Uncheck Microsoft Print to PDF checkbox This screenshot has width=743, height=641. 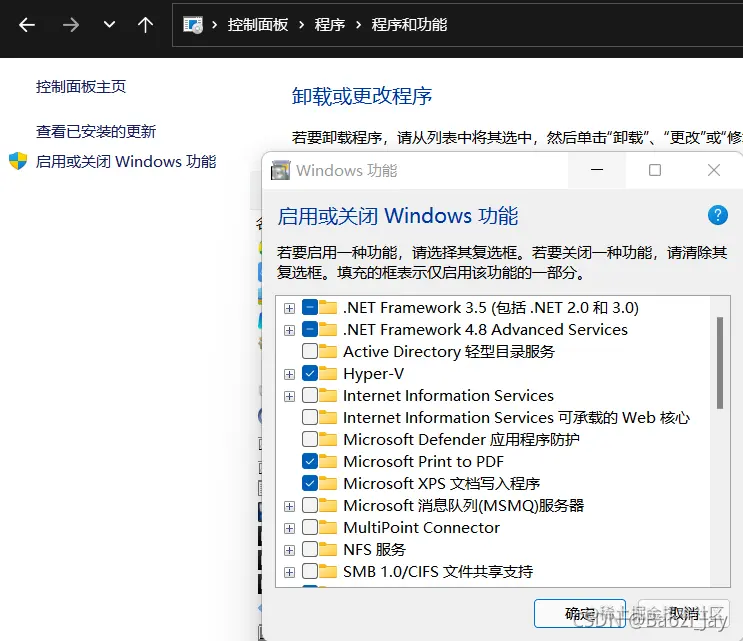coord(310,461)
